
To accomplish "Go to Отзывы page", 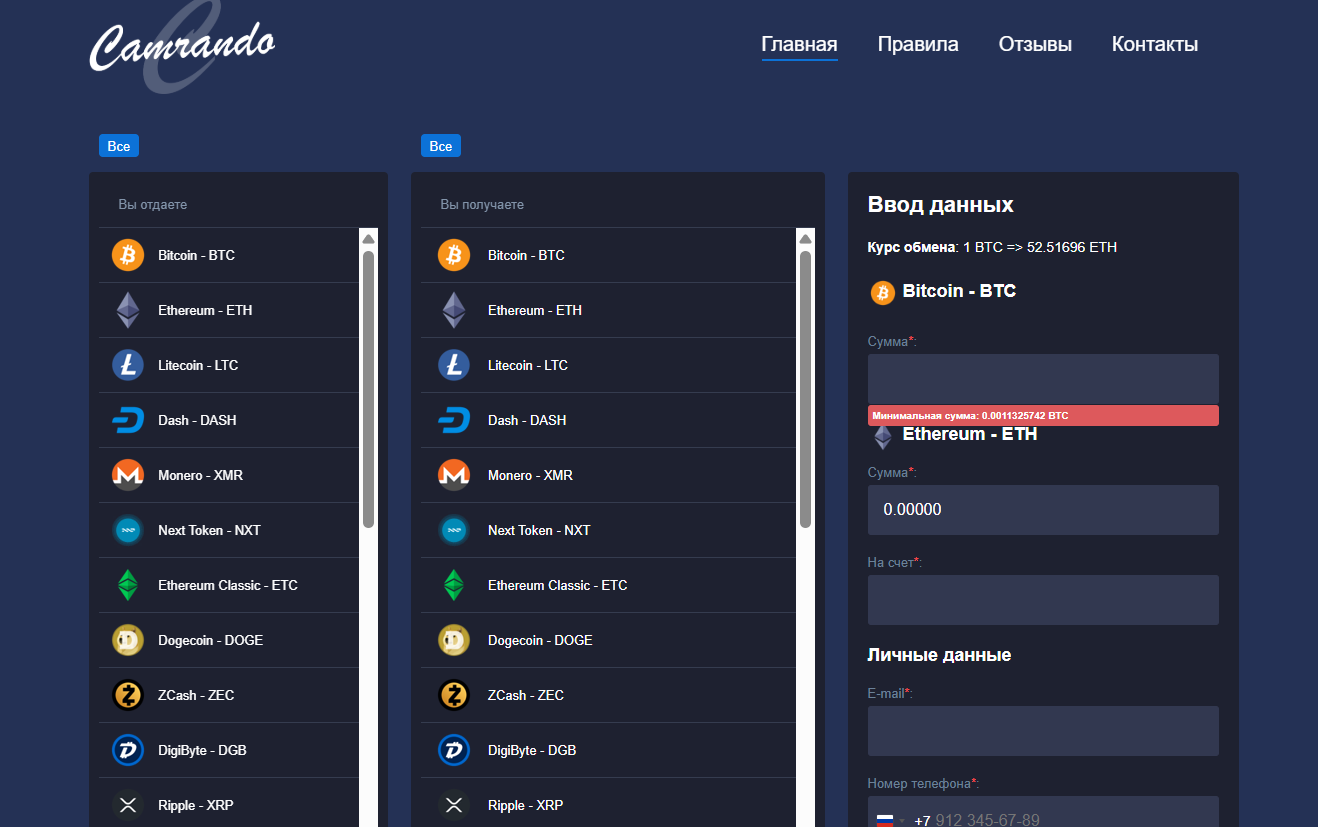I will coord(1035,44).
